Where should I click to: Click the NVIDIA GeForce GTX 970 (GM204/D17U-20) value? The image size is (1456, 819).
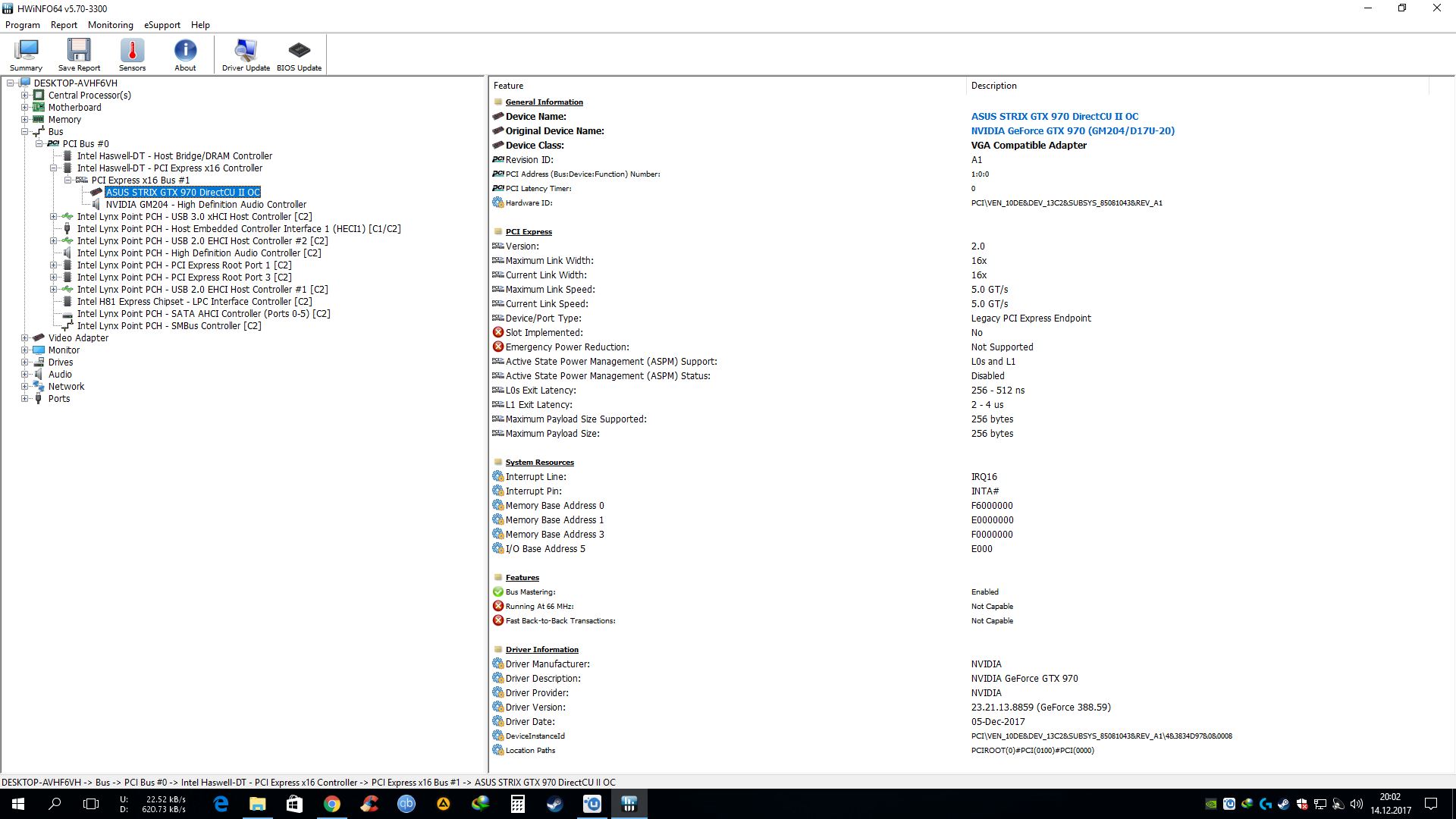(x=1072, y=131)
